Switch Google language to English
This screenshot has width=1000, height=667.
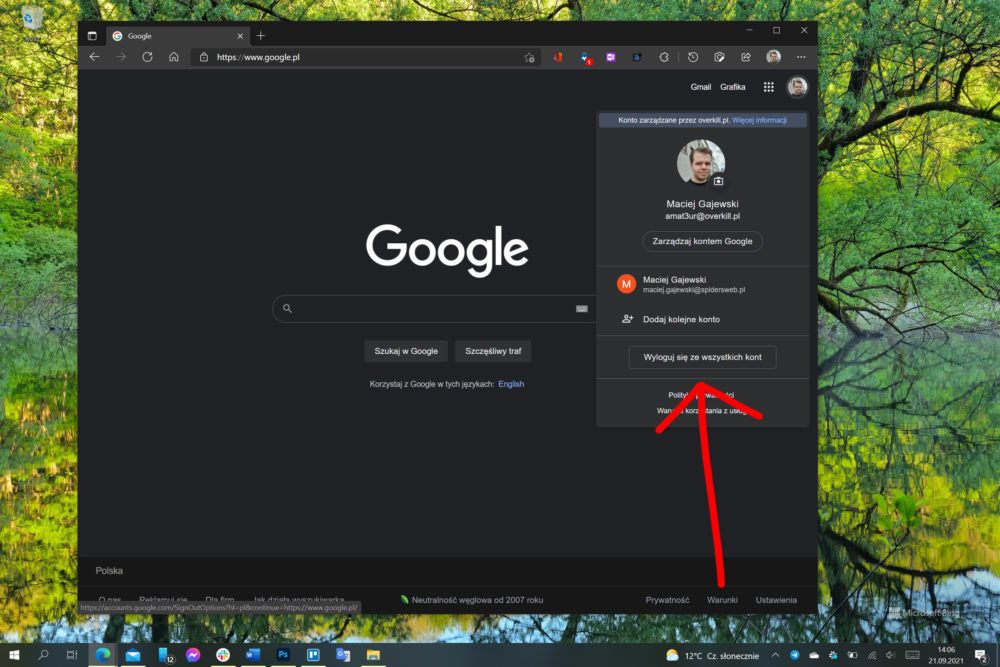pyautogui.click(x=511, y=384)
